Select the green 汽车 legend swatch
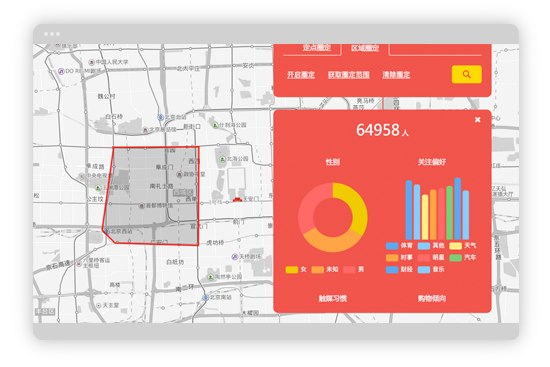550x367 pixels. click(455, 258)
